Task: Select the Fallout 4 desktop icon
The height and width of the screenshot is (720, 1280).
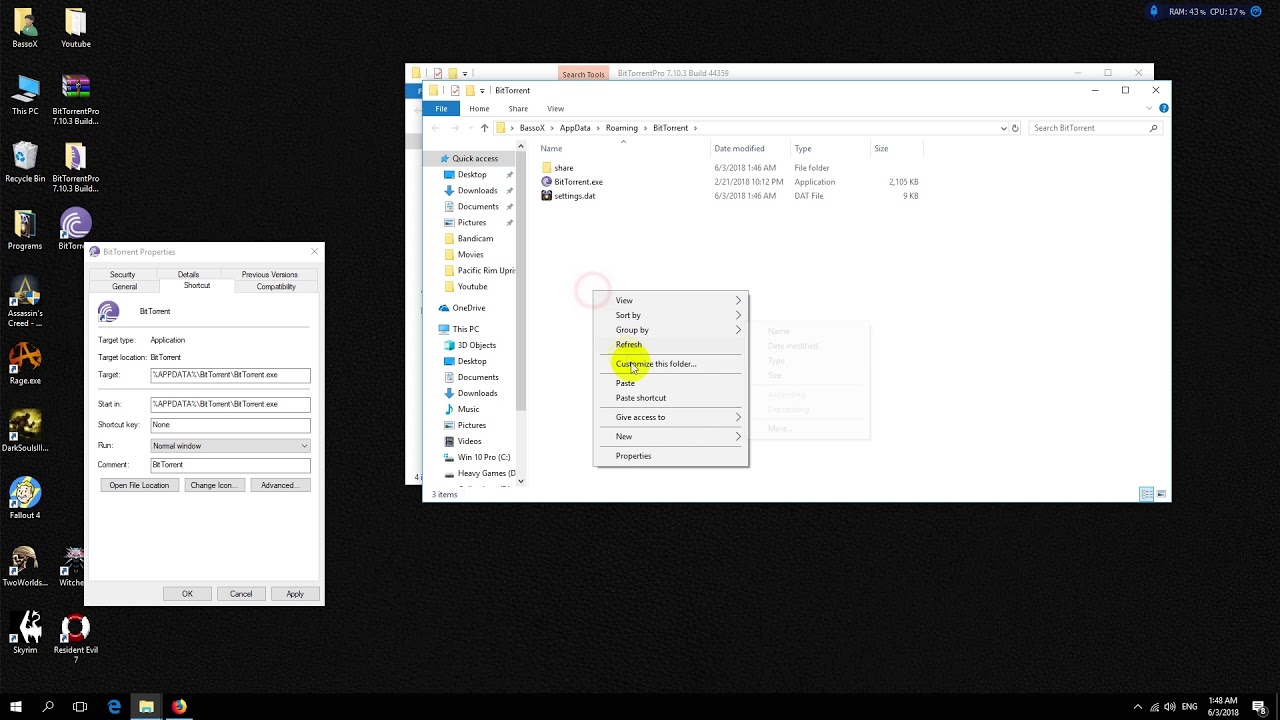Action: (25, 499)
